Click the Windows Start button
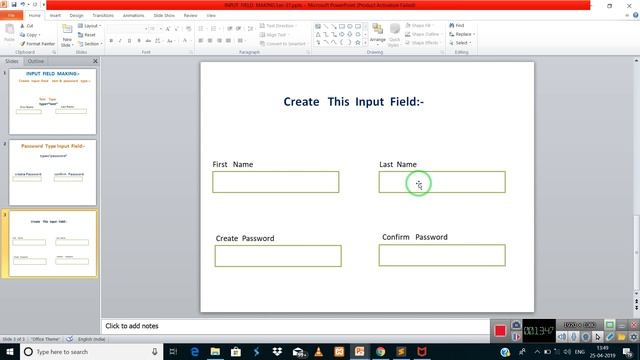Image resolution: width=640 pixels, height=360 pixels. pyautogui.click(x=9, y=351)
